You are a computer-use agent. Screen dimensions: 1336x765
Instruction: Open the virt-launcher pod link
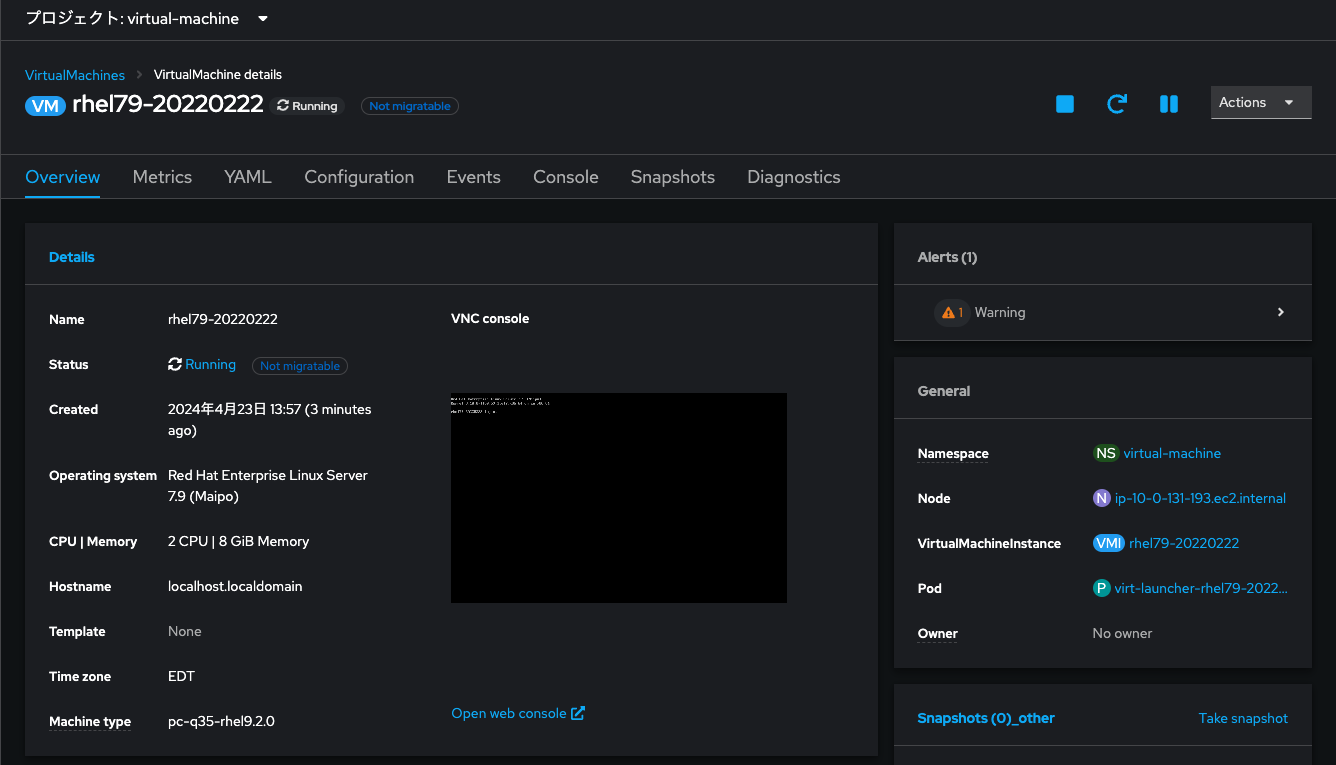[1201, 588]
